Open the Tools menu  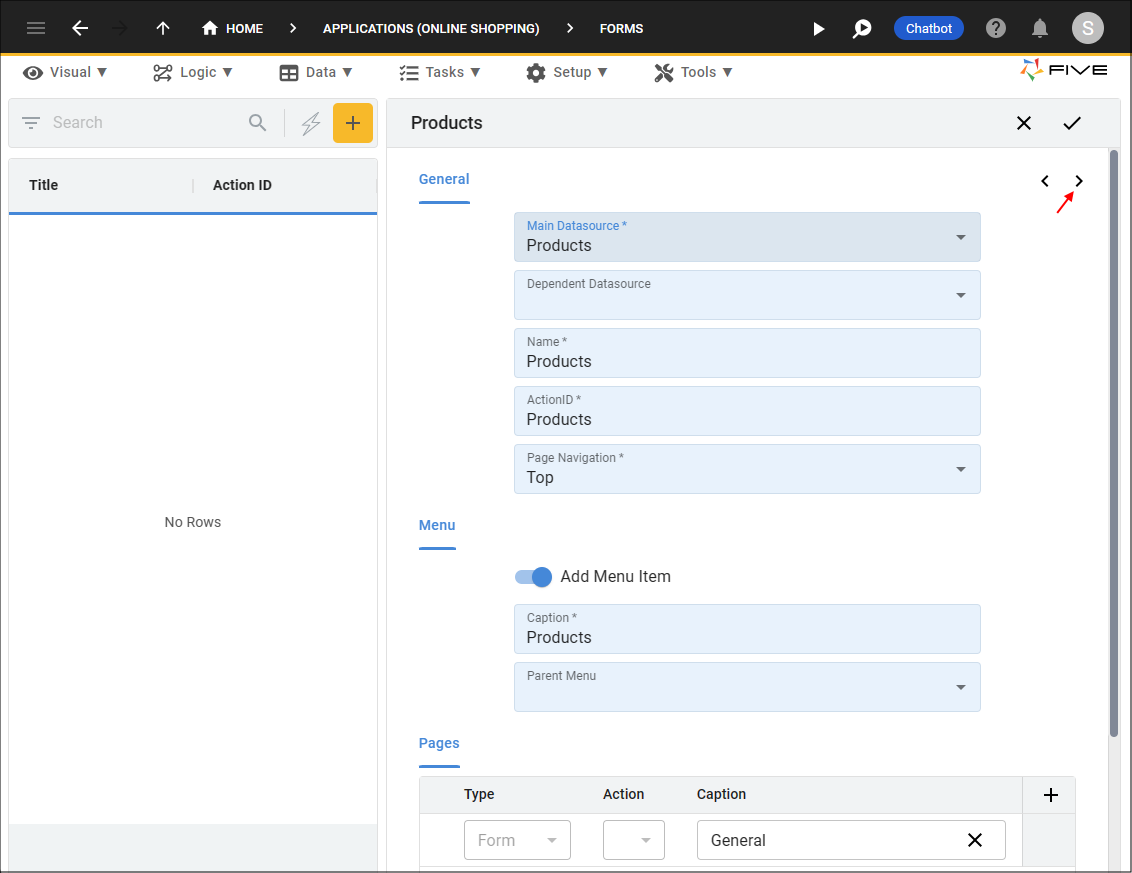(x=693, y=72)
